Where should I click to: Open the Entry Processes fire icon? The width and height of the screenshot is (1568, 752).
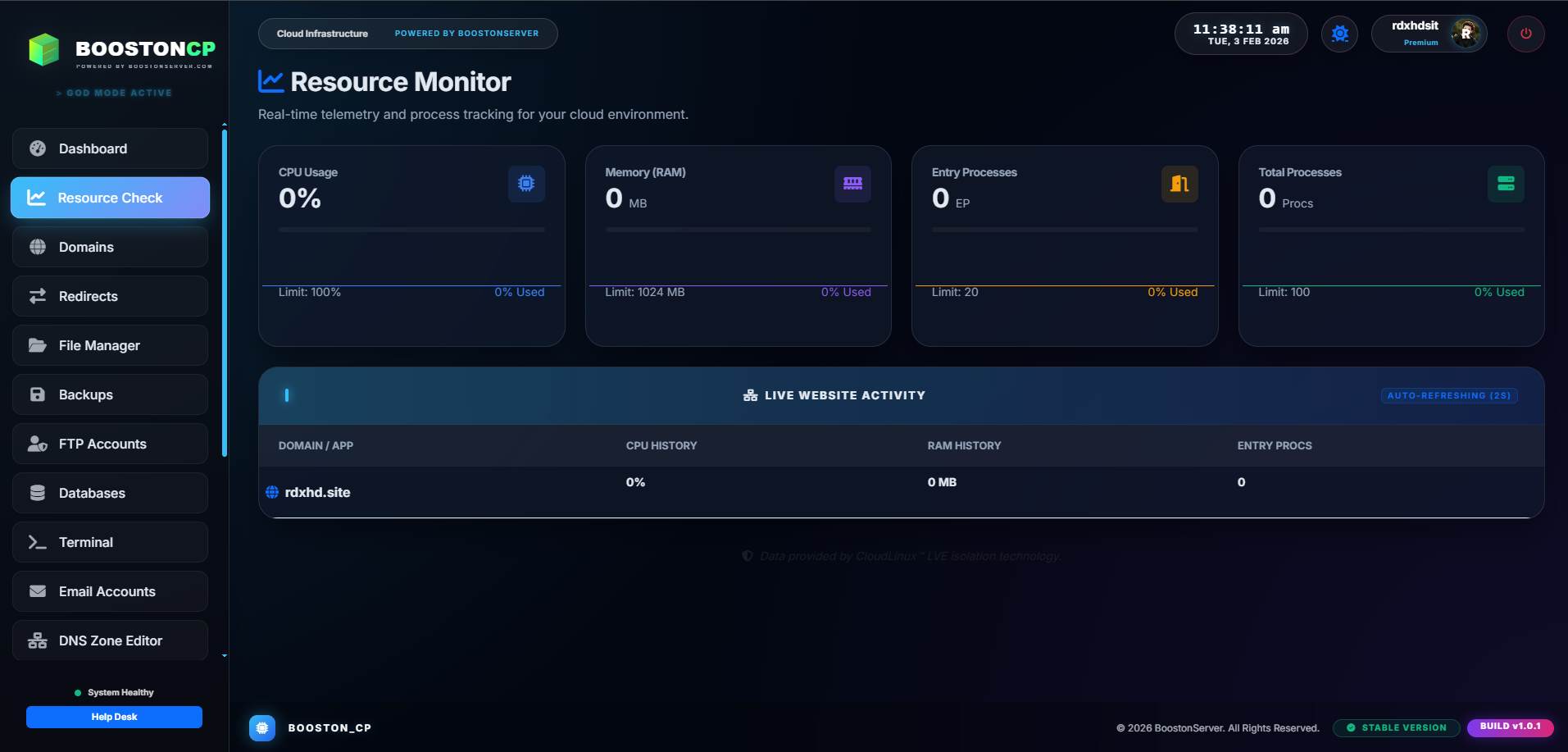1179,184
